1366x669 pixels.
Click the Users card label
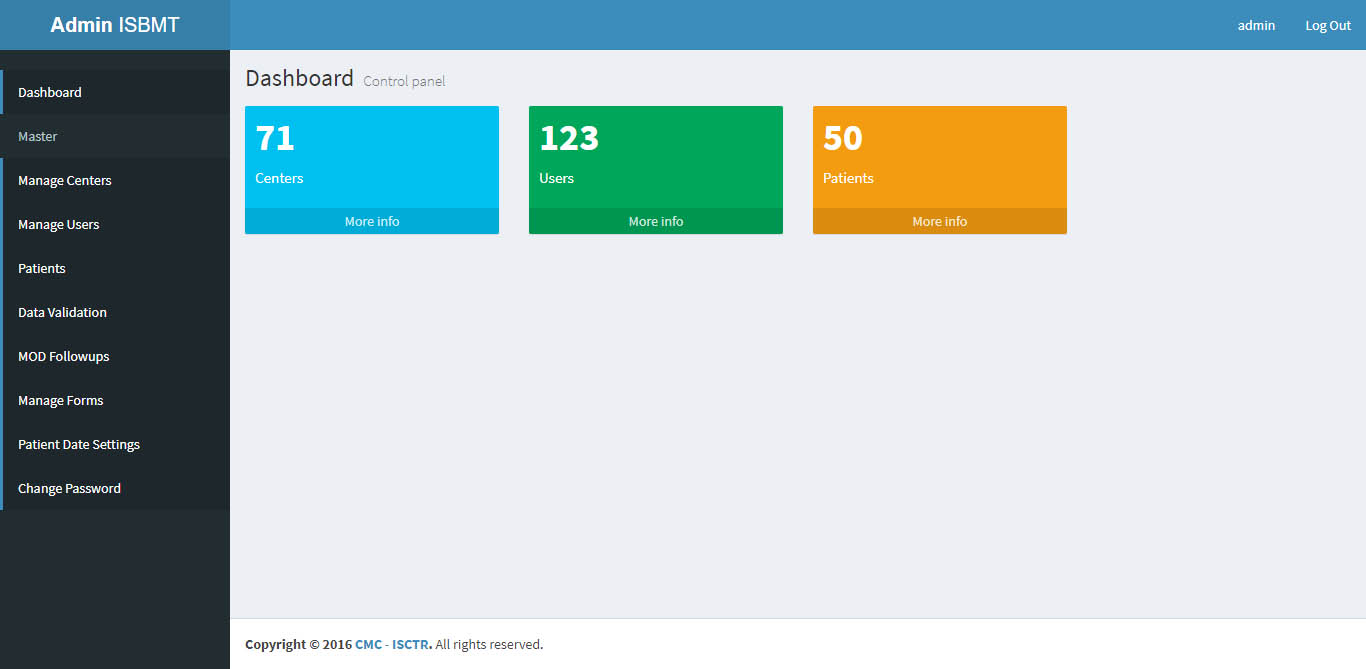[x=557, y=178]
